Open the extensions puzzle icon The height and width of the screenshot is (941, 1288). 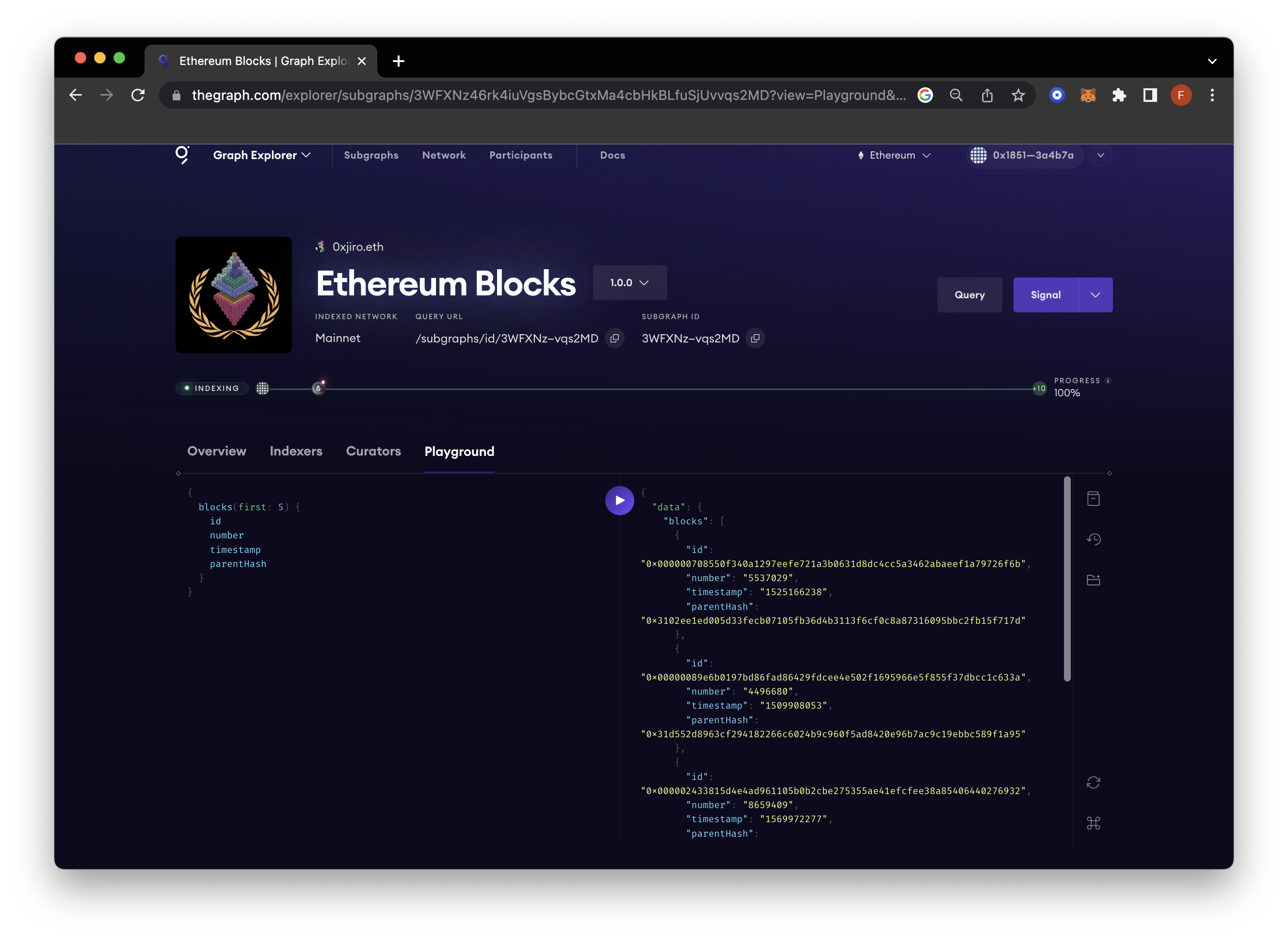(1119, 95)
